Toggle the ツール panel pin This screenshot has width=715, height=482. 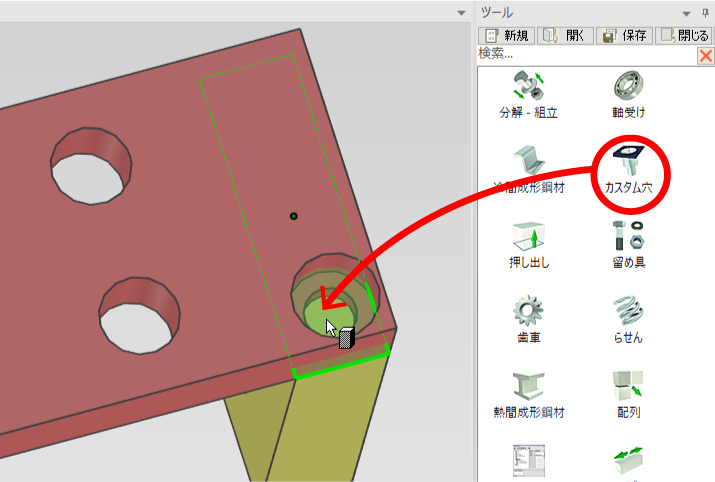[x=704, y=12]
